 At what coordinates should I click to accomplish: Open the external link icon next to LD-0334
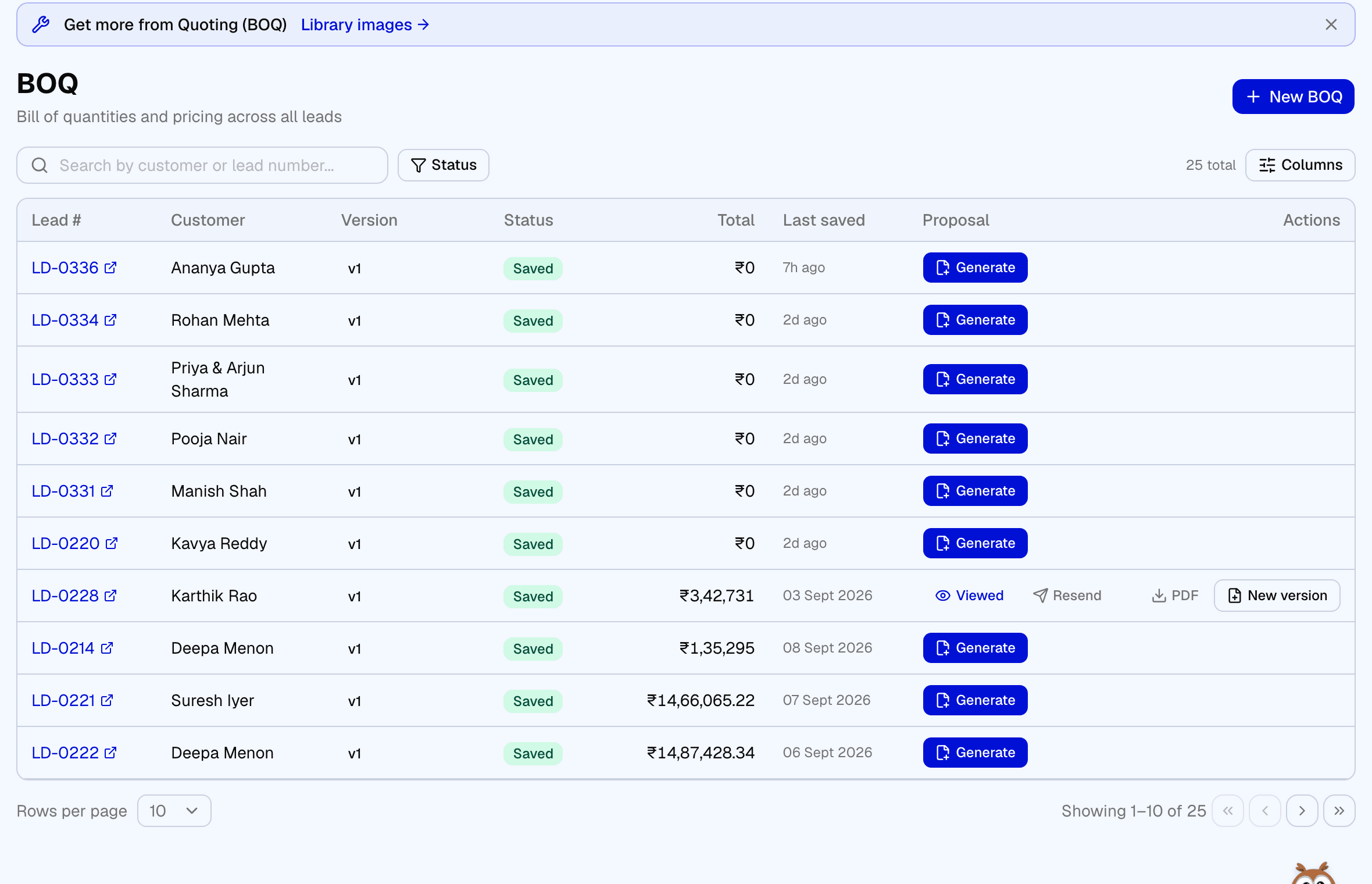pos(110,320)
